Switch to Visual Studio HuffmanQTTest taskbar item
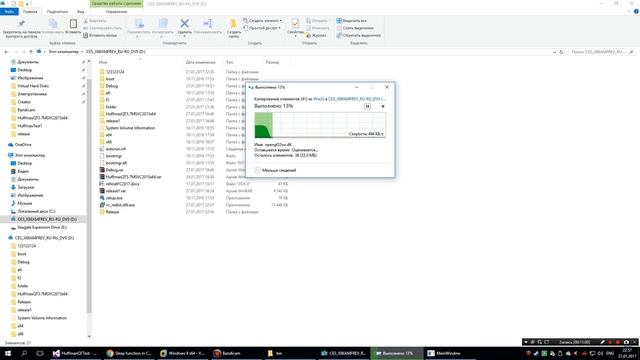Viewport: 640px width, 360px height. (x=75, y=353)
